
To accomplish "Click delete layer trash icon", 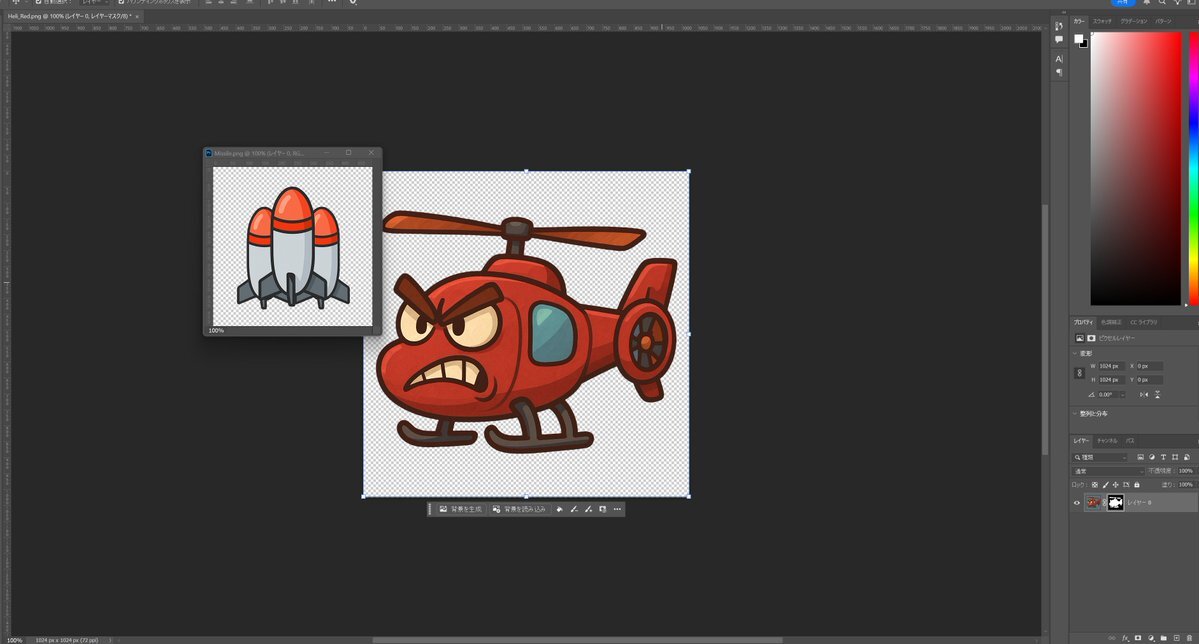I will pos(1189,638).
